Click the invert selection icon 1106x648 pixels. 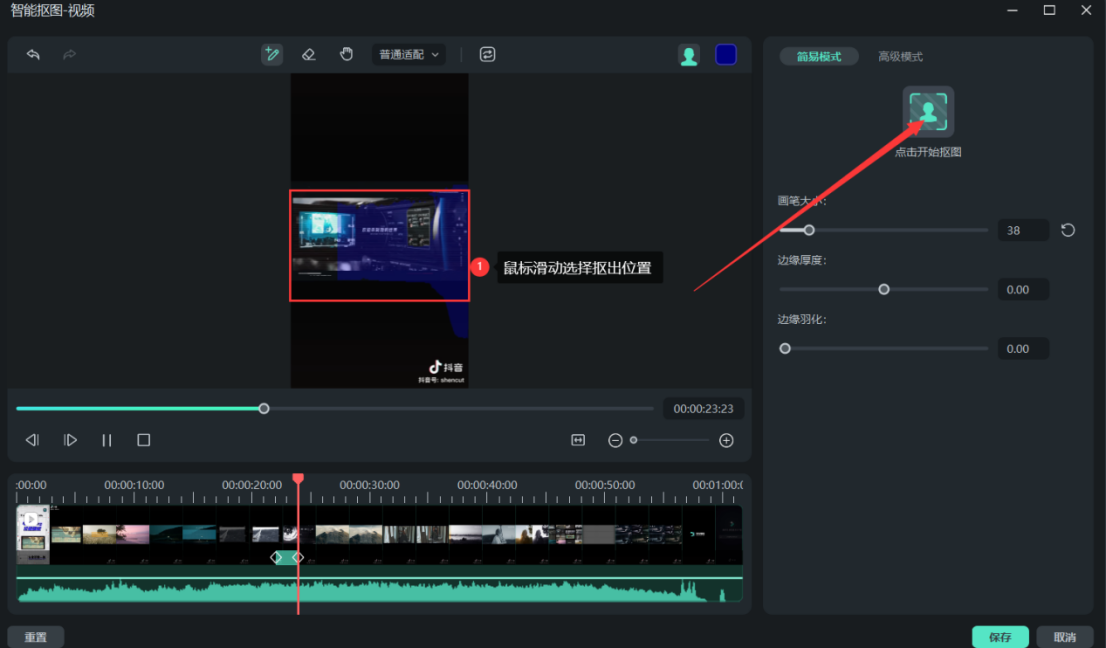point(487,55)
